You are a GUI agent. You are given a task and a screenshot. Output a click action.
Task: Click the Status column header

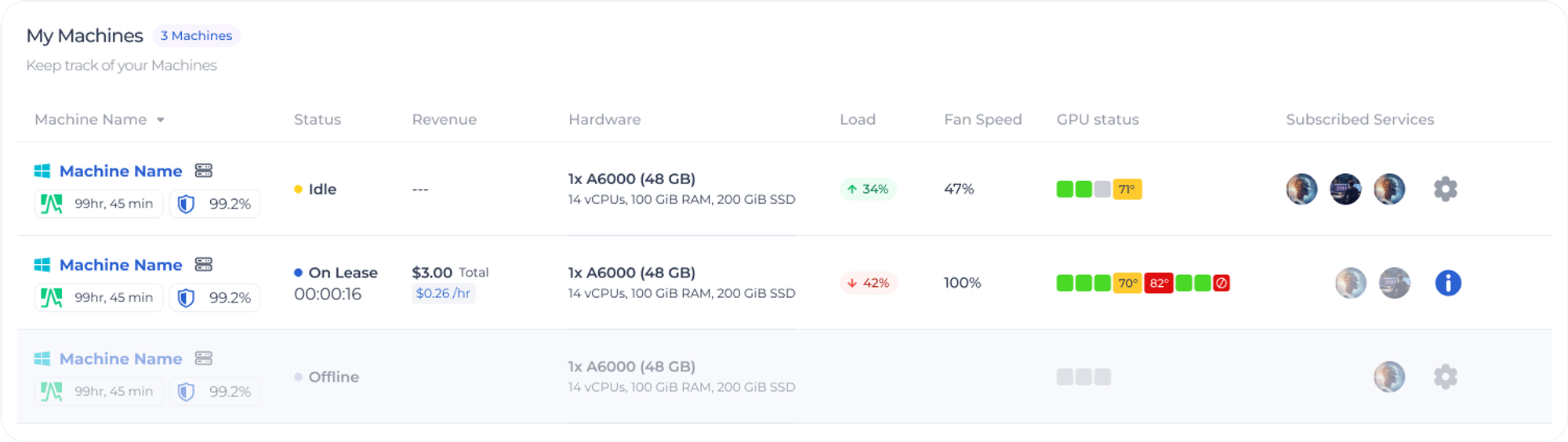318,120
